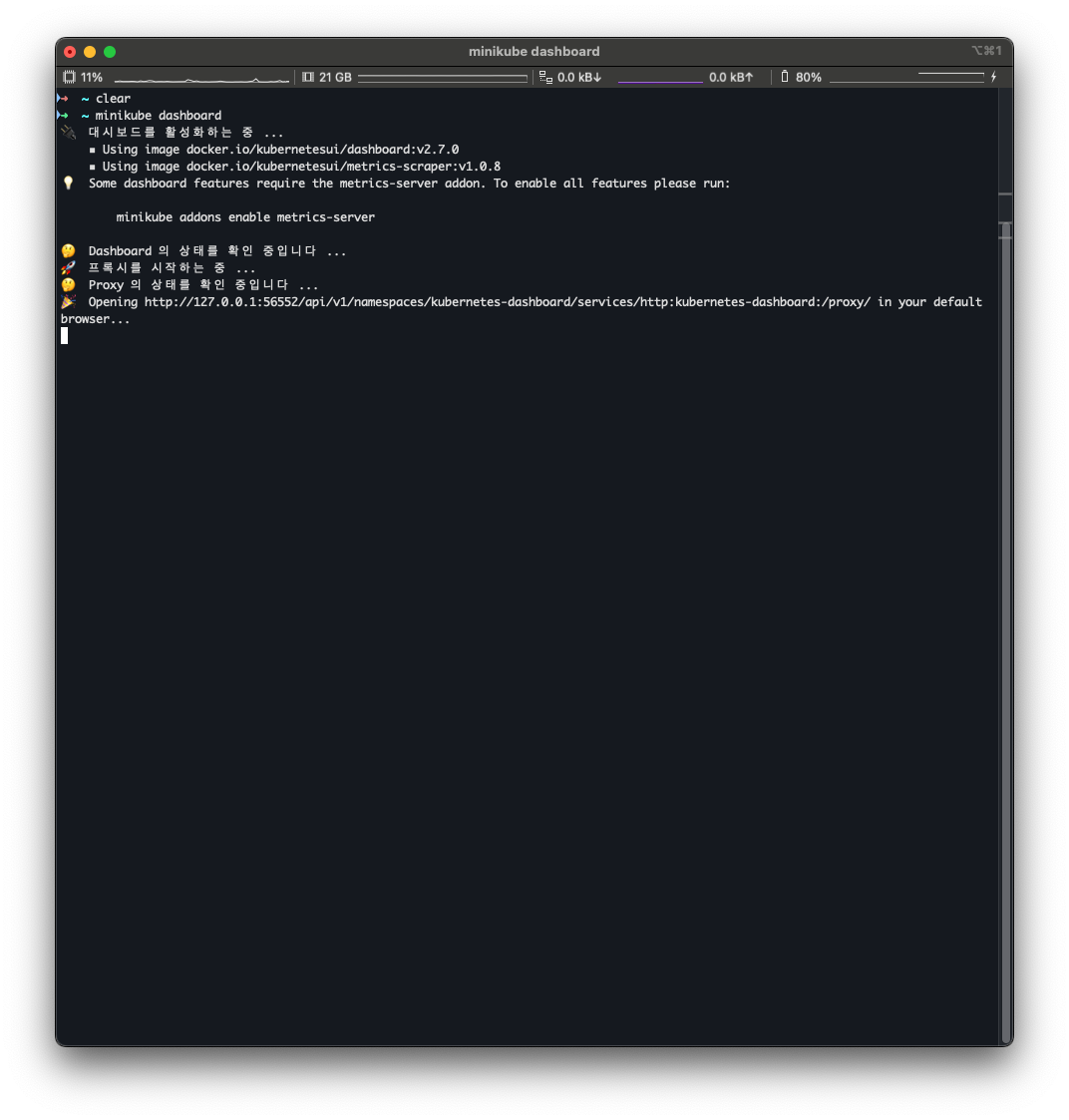Minimize the terminal with yellow button
The height and width of the screenshot is (1120, 1069).
point(90,52)
